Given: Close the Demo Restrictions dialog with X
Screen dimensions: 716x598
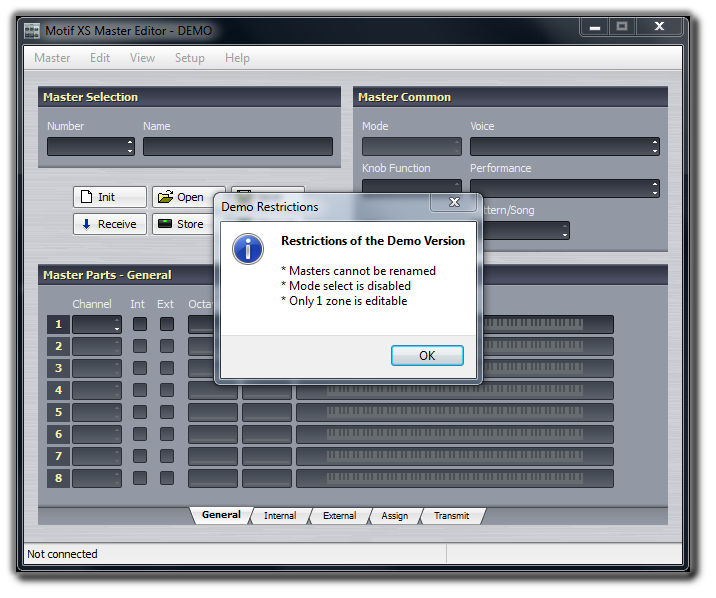Looking at the screenshot, I should tap(454, 202).
